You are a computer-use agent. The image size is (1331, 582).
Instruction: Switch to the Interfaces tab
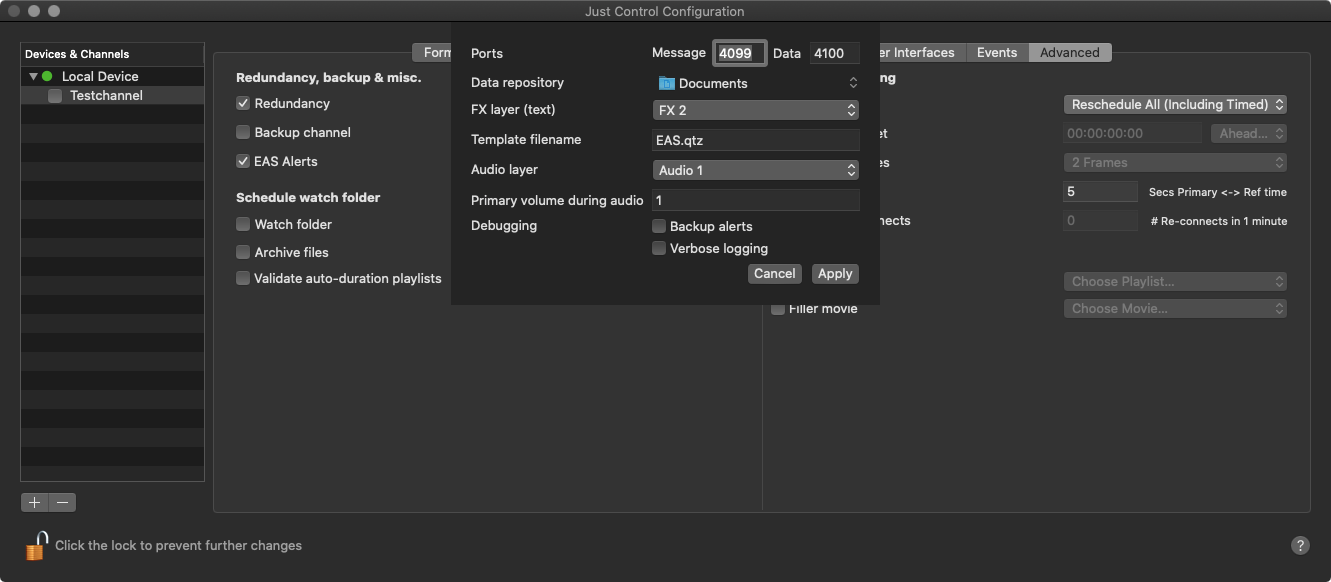point(923,52)
